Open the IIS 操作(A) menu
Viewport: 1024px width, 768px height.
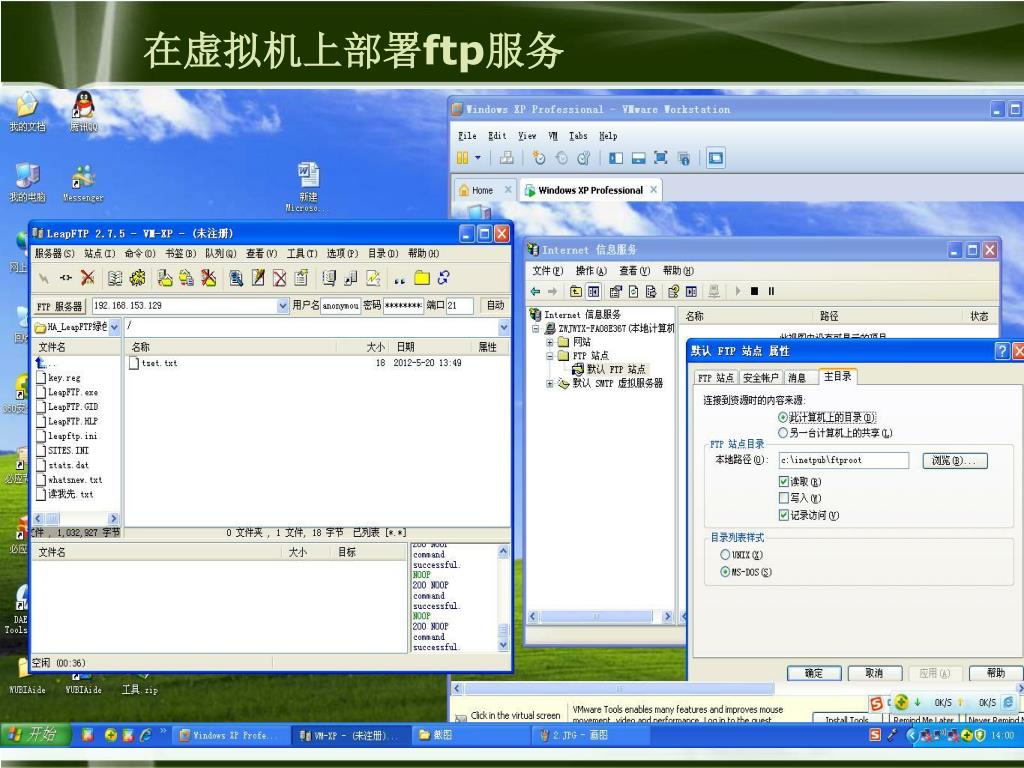591,271
